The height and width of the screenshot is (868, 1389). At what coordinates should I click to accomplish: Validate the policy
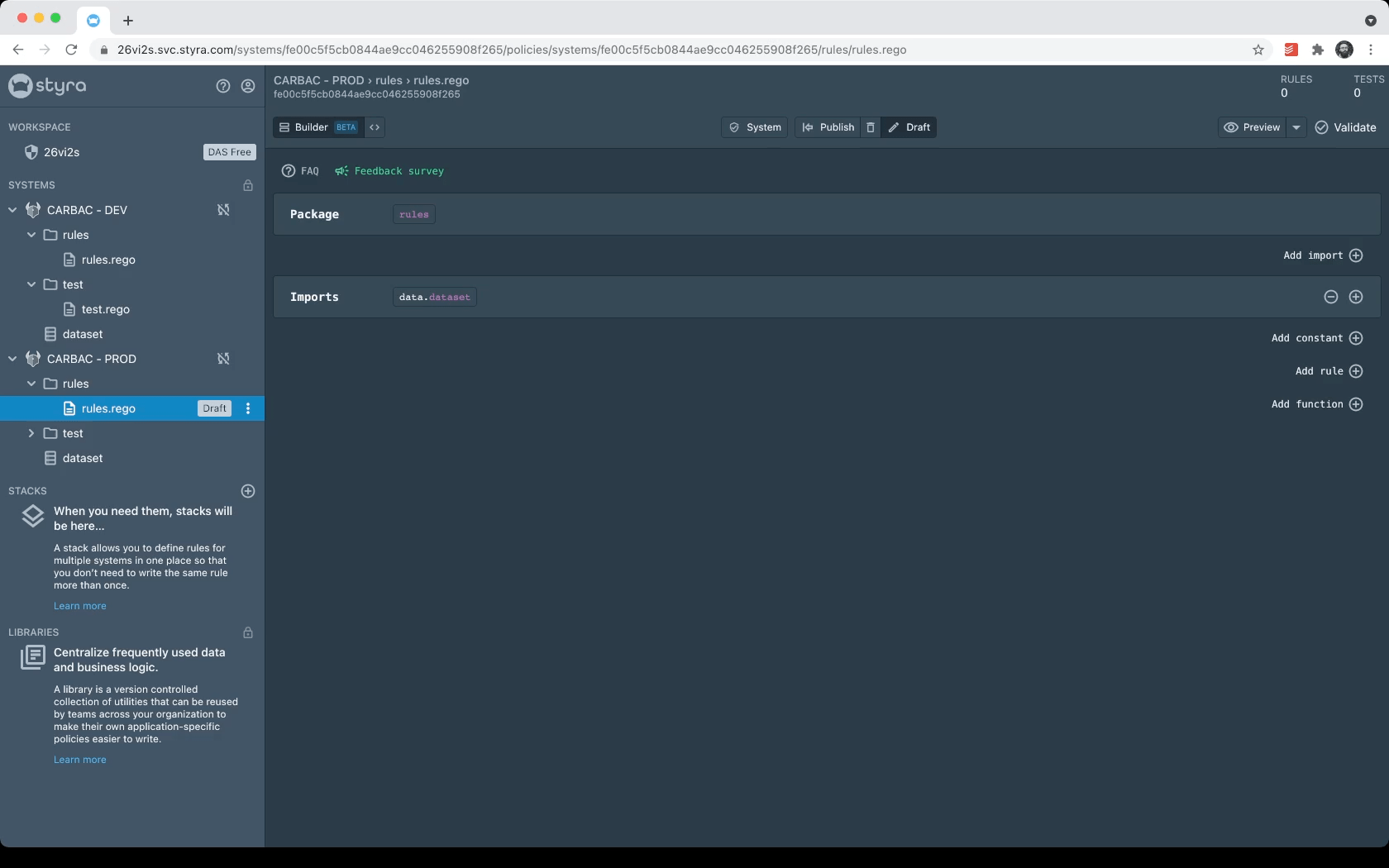[x=1345, y=127]
